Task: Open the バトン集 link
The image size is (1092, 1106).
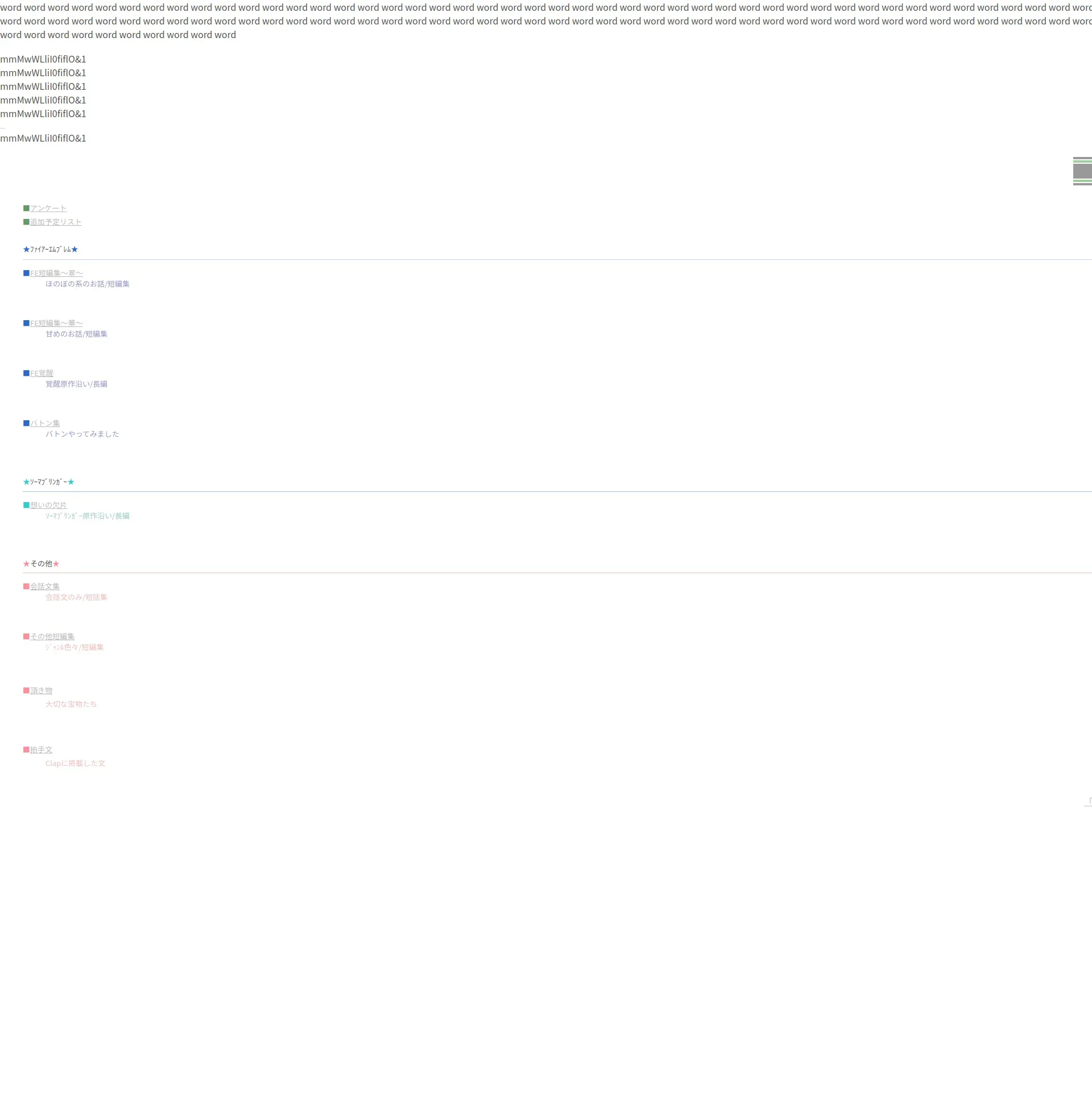Action: (45, 423)
